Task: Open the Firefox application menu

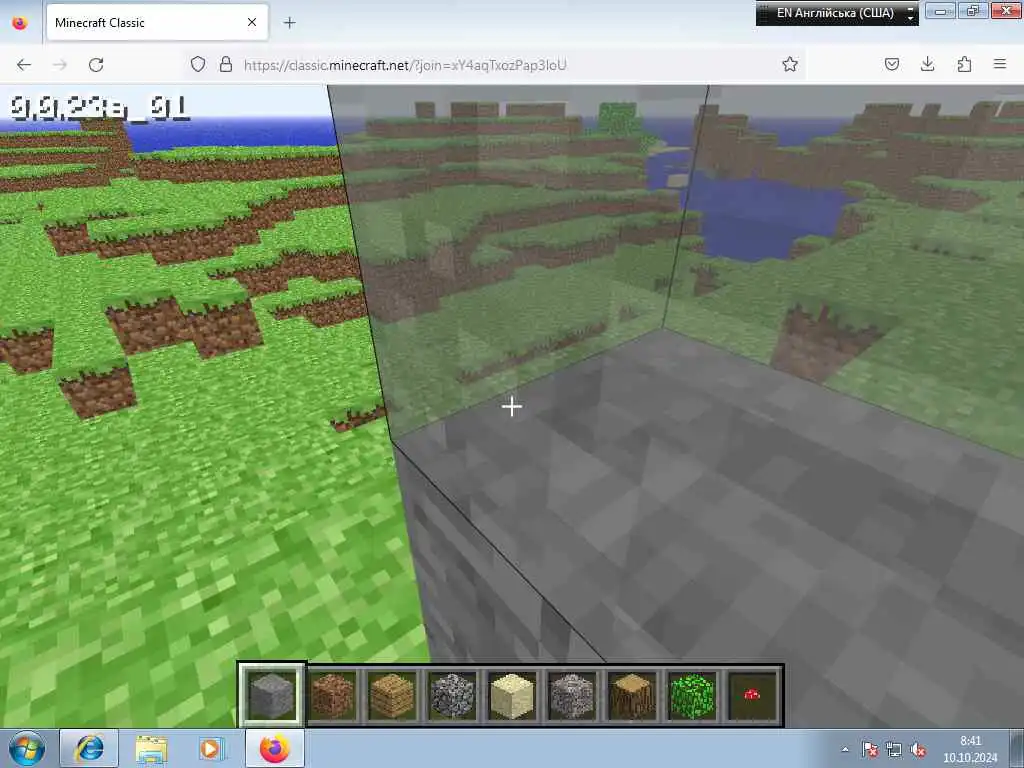Action: click(1000, 64)
